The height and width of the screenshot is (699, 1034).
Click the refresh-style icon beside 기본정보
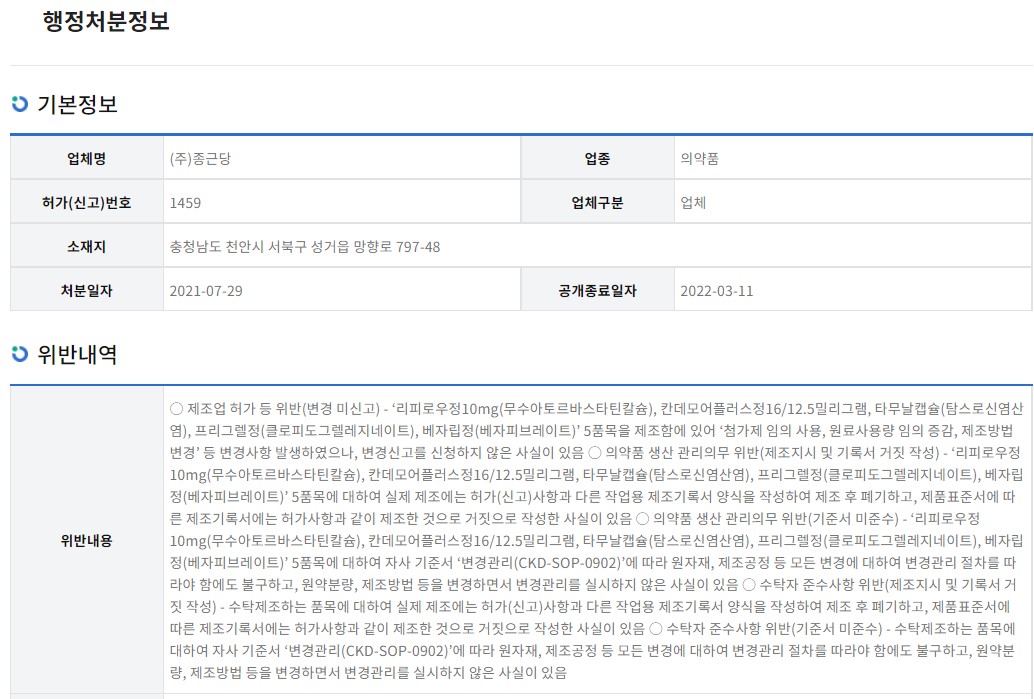point(19,104)
